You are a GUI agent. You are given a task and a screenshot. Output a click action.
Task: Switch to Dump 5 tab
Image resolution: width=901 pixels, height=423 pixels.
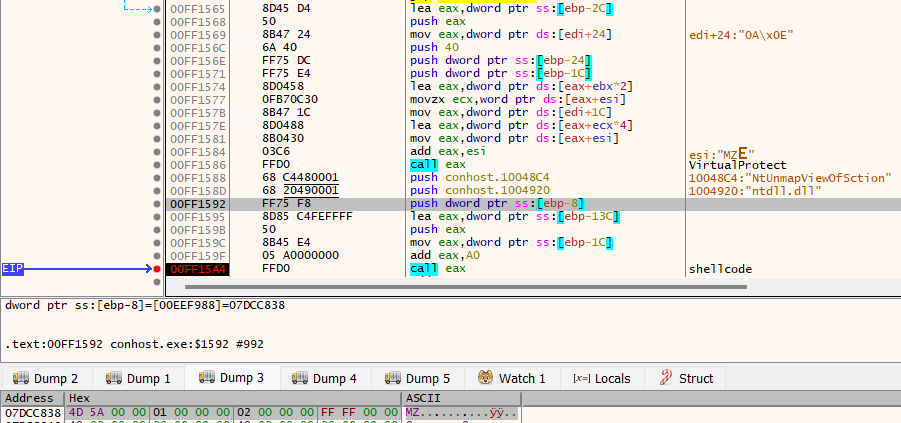coord(419,378)
